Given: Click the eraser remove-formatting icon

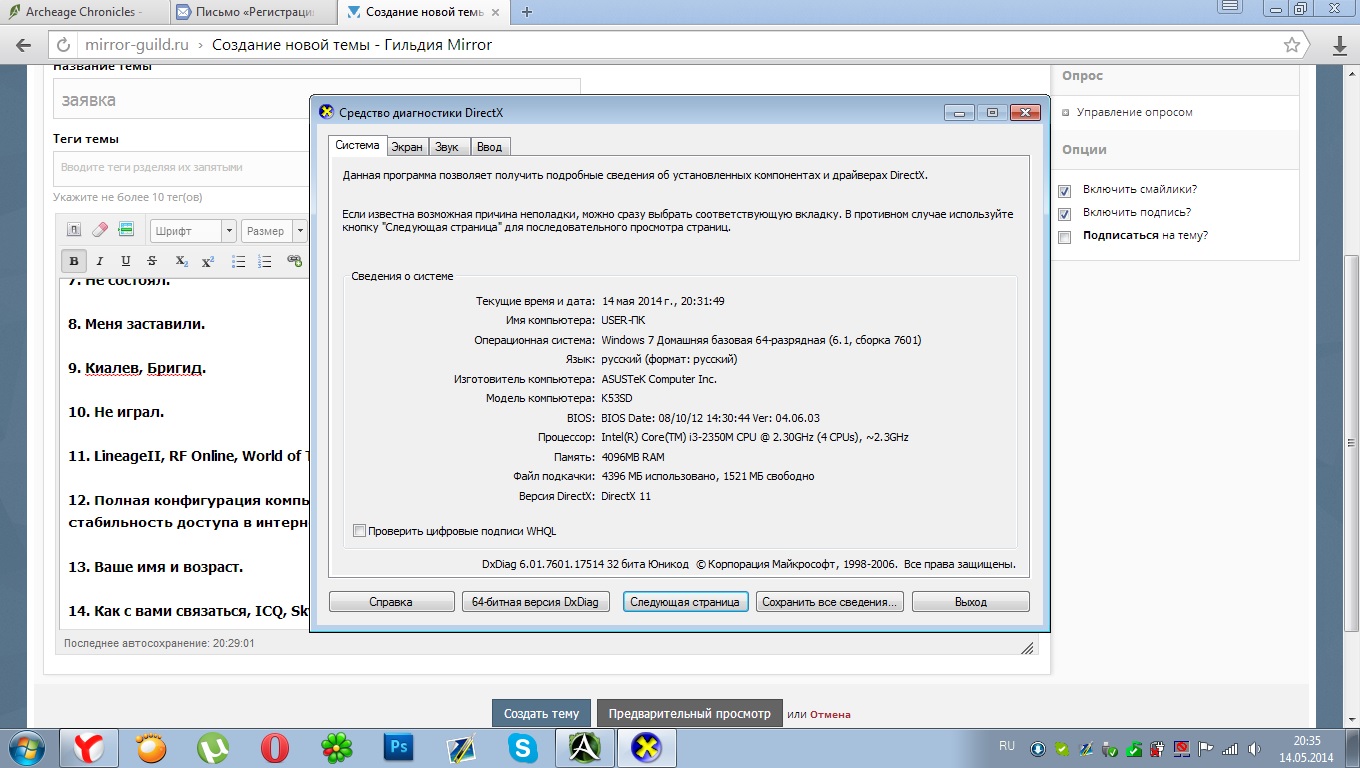Looking at the screenshot, I should [x=99, y=230].
